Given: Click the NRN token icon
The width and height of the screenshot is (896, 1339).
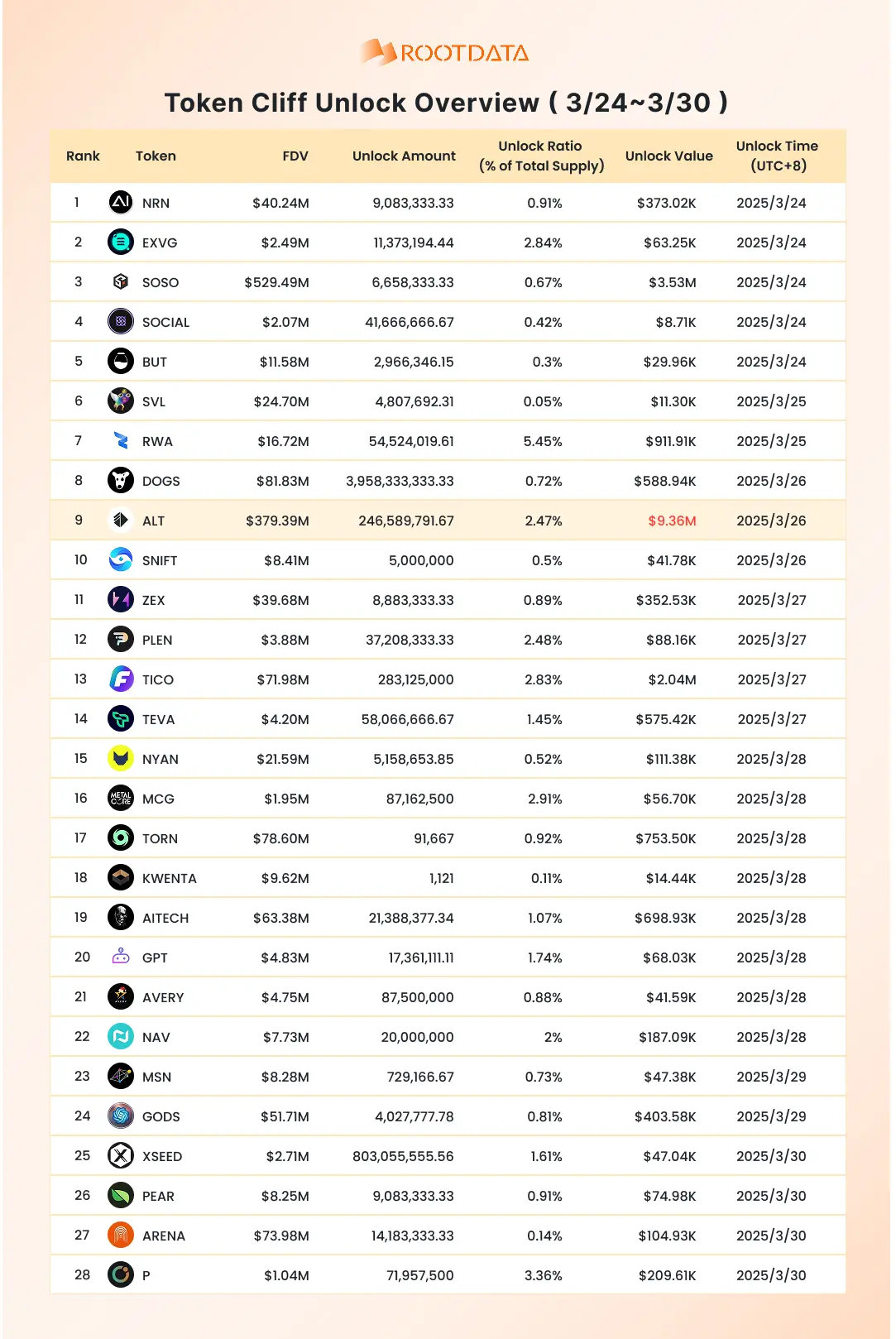Looking at the screenshot, I should pyautogui.click(x=121, y=202).
